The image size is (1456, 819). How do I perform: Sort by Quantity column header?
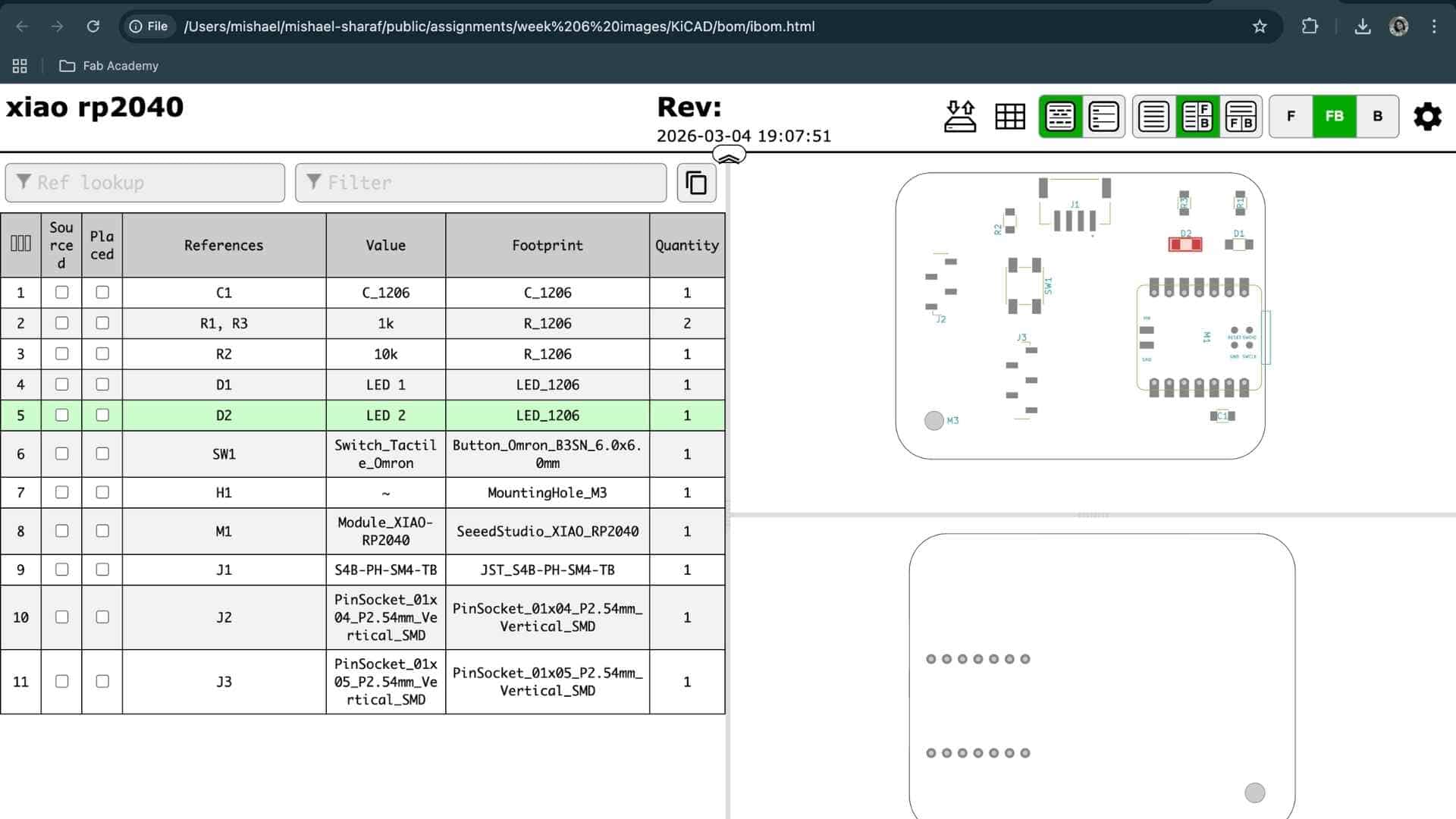pos(686,245)
